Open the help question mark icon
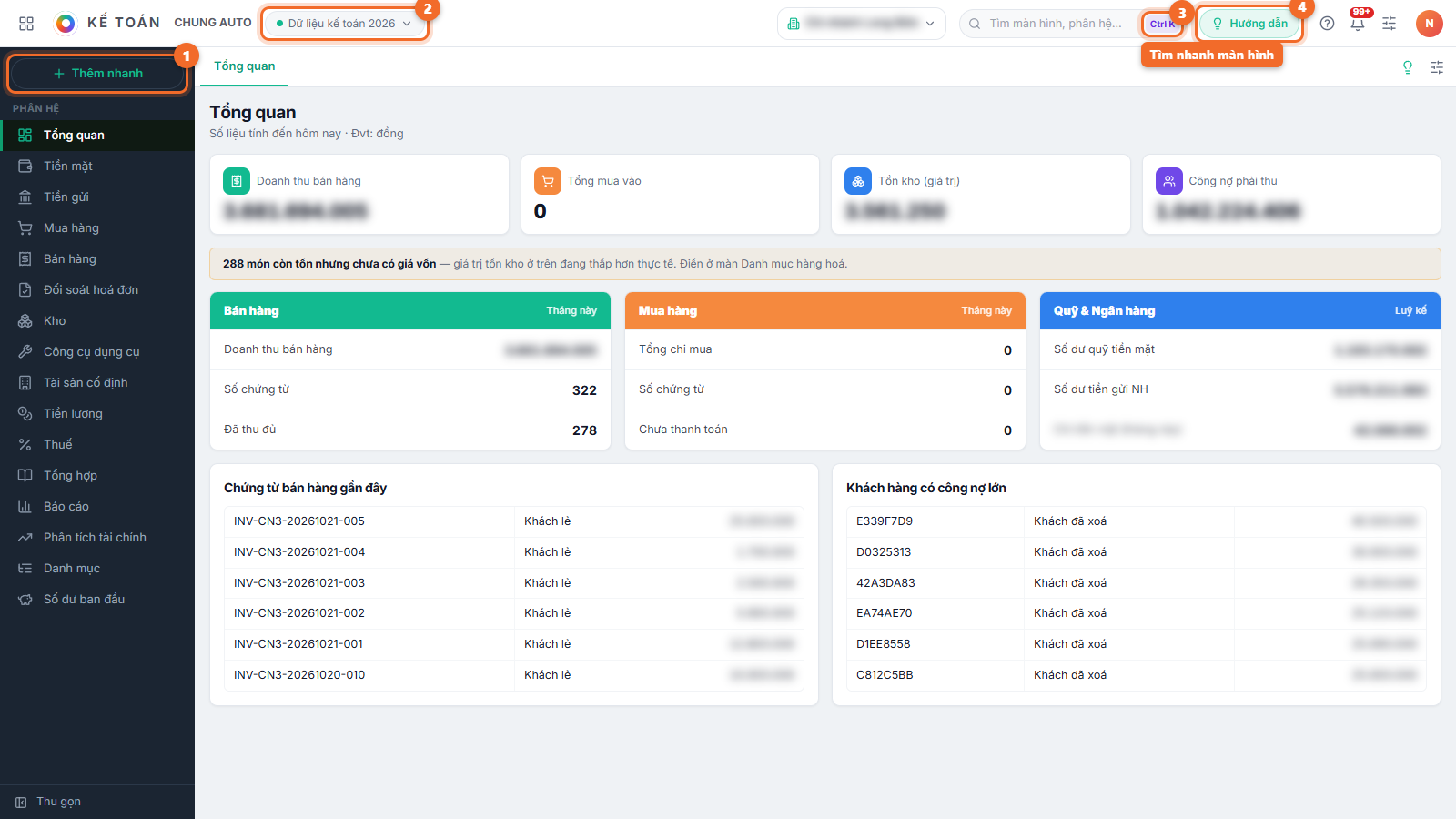This screenshot has height=819, width=1456. (x=1327, y=24)
